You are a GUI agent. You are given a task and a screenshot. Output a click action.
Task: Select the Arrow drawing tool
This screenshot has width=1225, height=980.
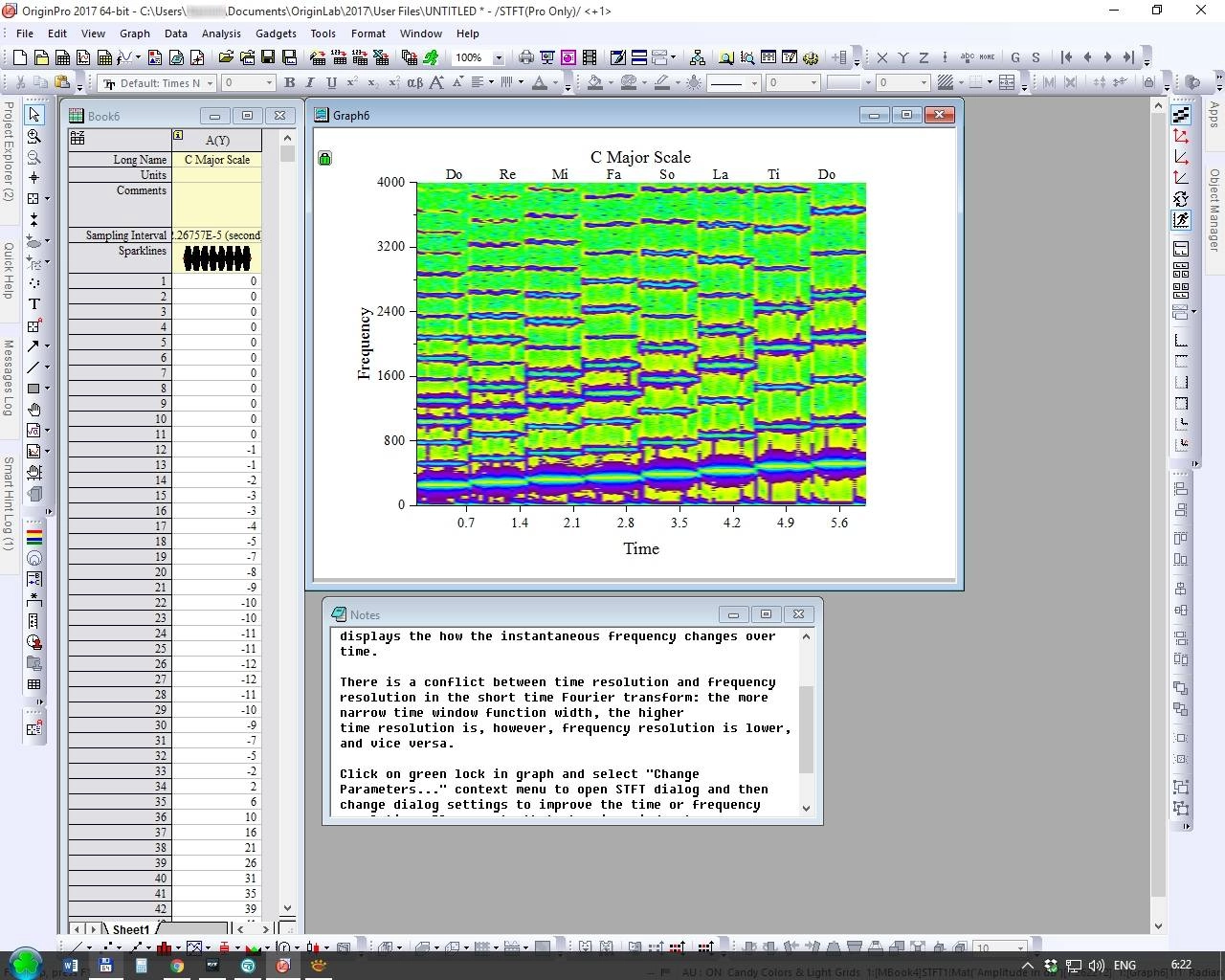33,345
